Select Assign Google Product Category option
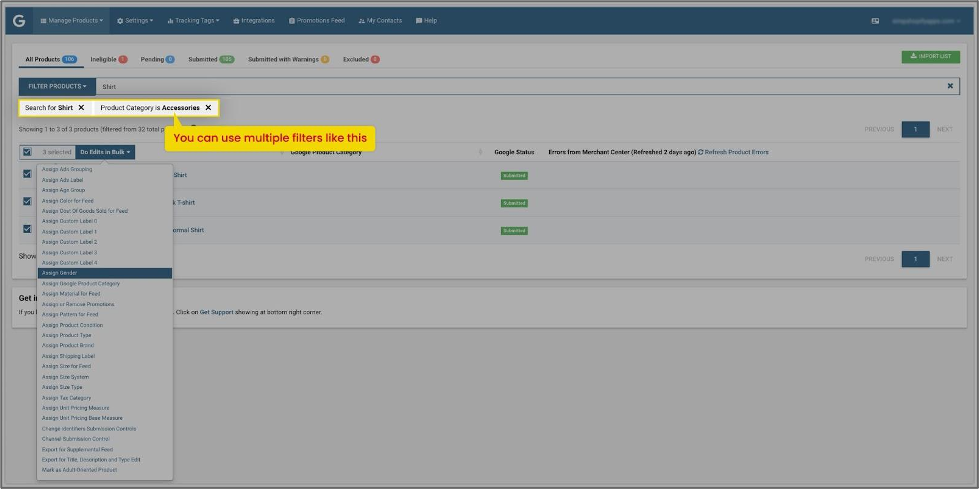The image size is (979, 489). coord(105,284)
